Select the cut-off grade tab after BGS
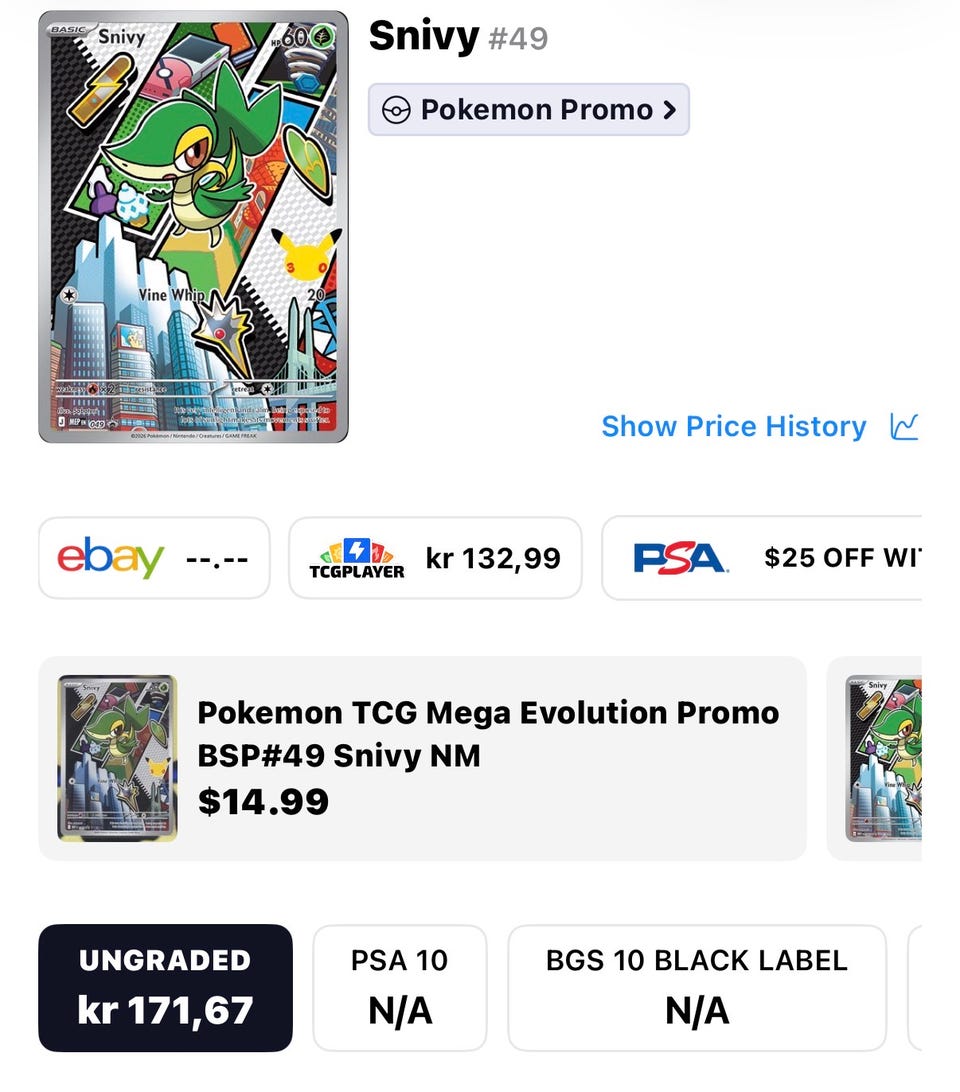This screenshot has width=960, height=1092. coord(915,988)
